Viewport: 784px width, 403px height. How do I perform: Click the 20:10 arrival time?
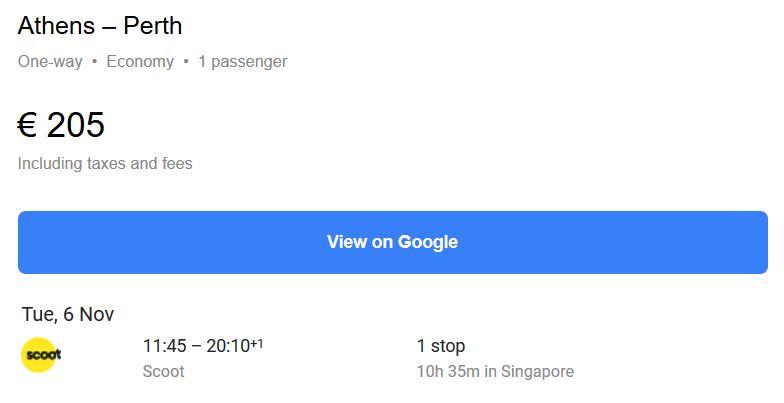(227, 346)
